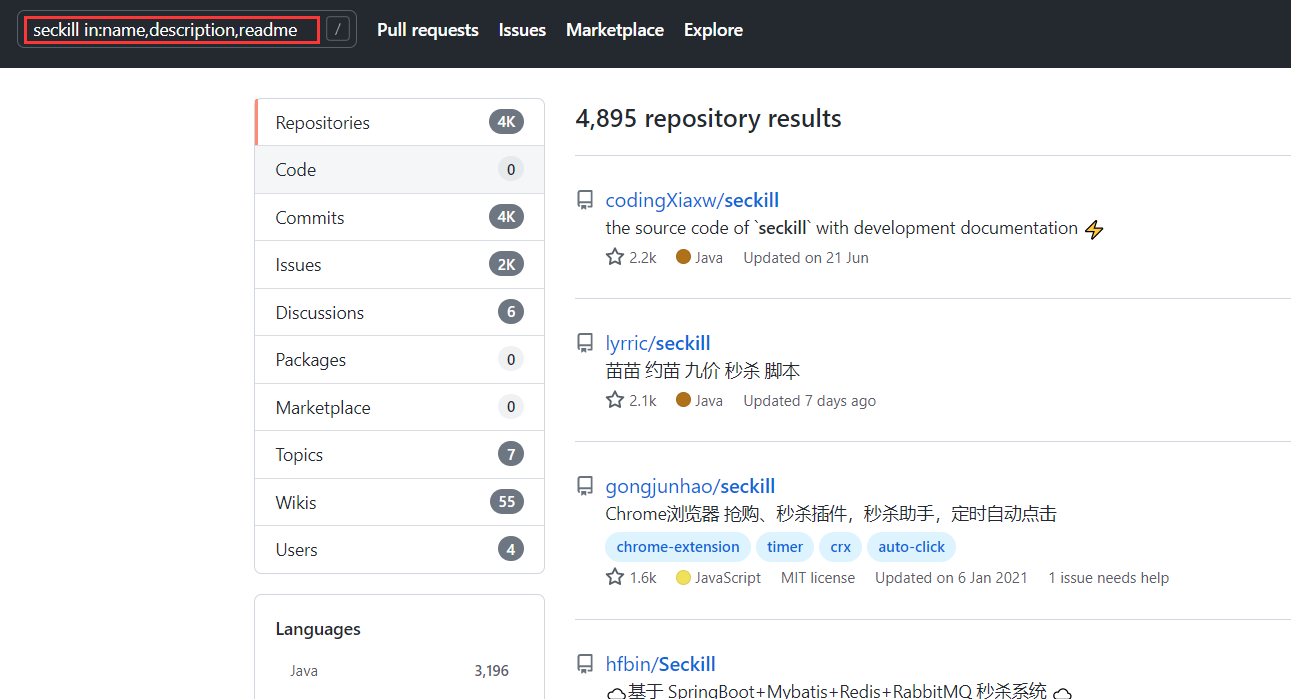
Task: Open codingXiaxw/seckill repository
Action: click(x=692, y=200)
